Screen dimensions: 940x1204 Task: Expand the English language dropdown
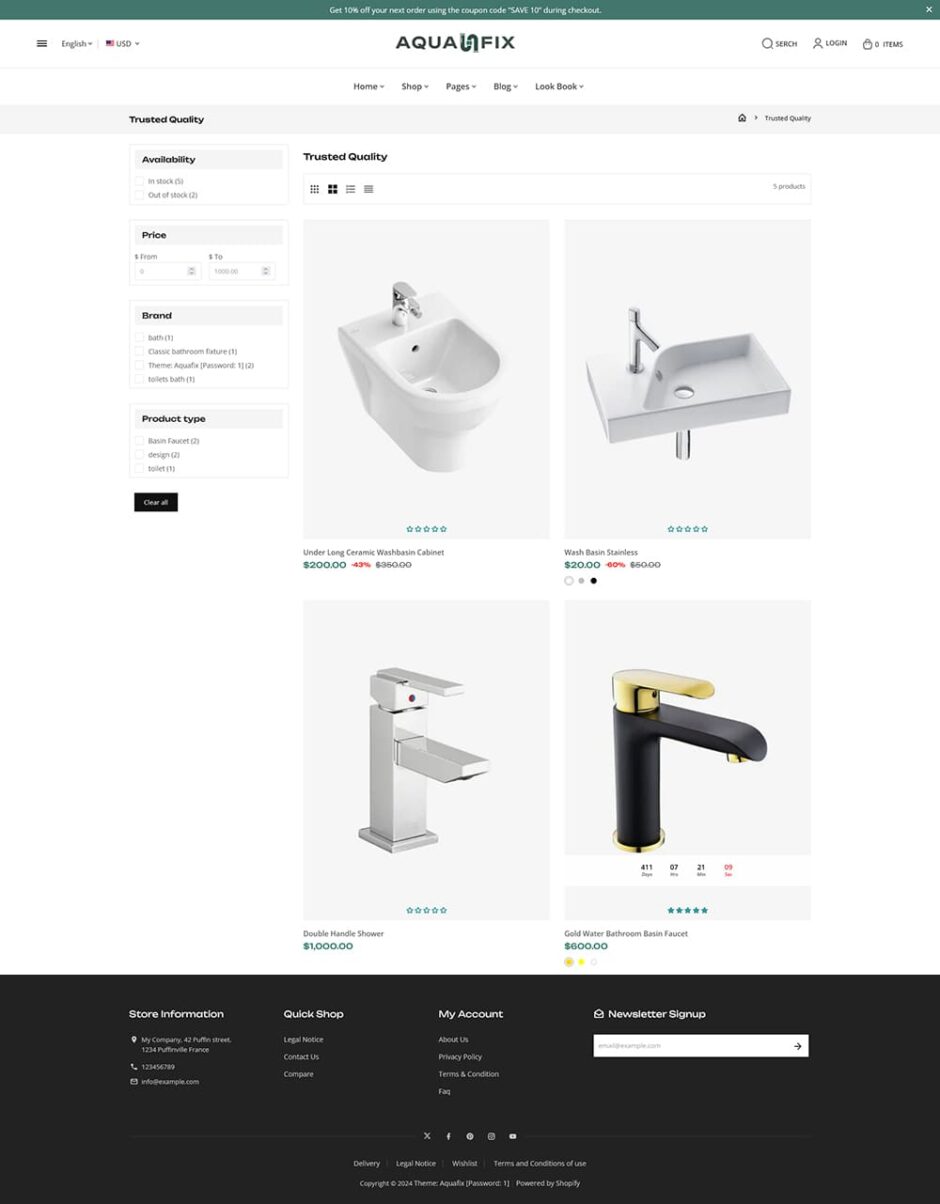click(77, 44)
